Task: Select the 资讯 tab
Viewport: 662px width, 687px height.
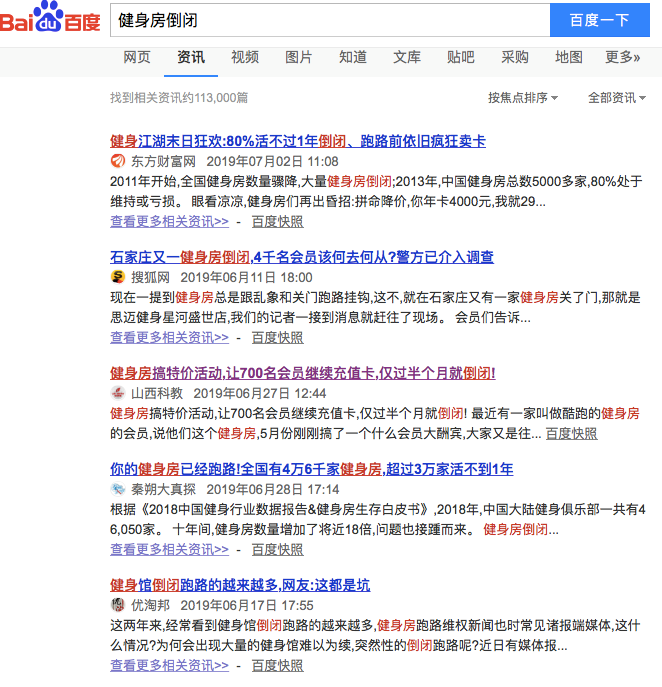Action: point(191,57)
